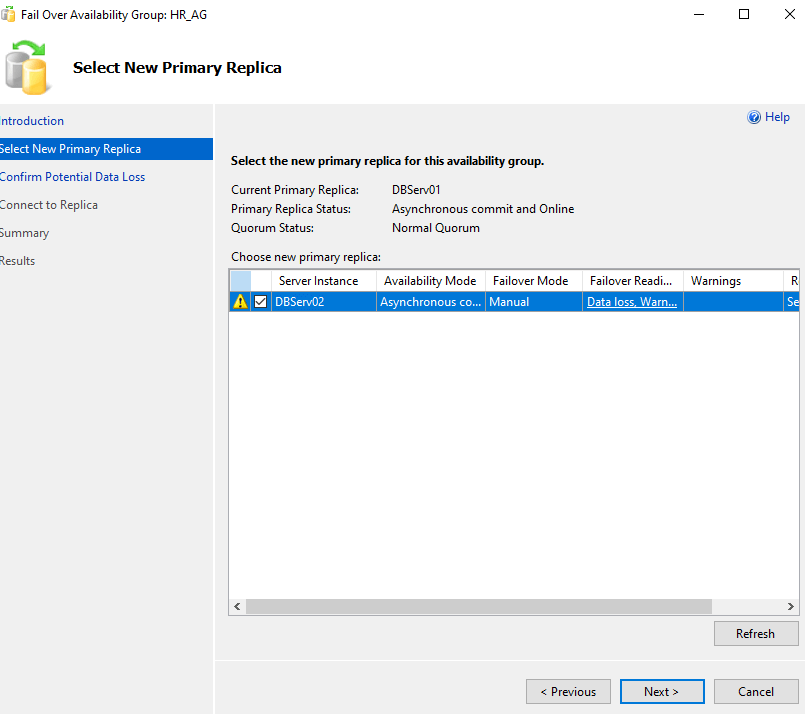
Task: Click the Failover Mode column header
Action: 530,281
